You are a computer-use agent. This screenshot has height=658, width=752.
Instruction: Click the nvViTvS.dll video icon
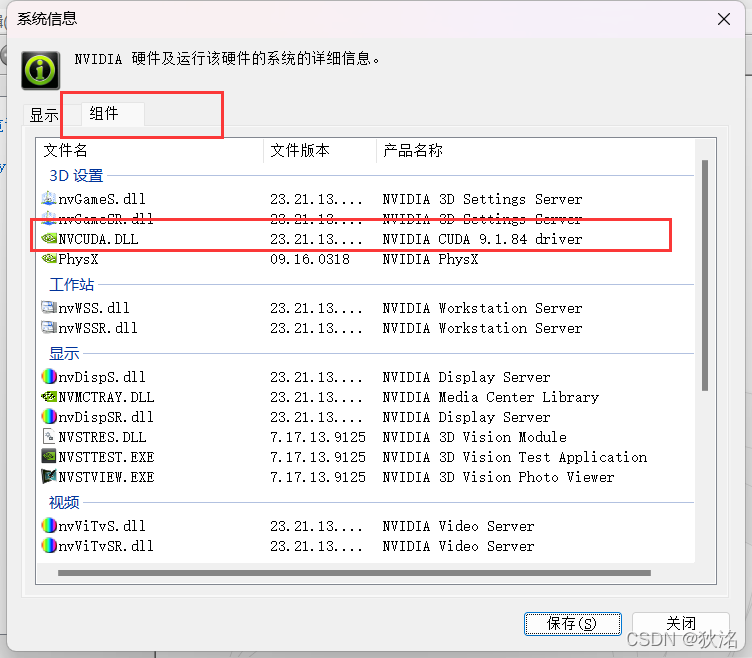click(x=49, y=526)
